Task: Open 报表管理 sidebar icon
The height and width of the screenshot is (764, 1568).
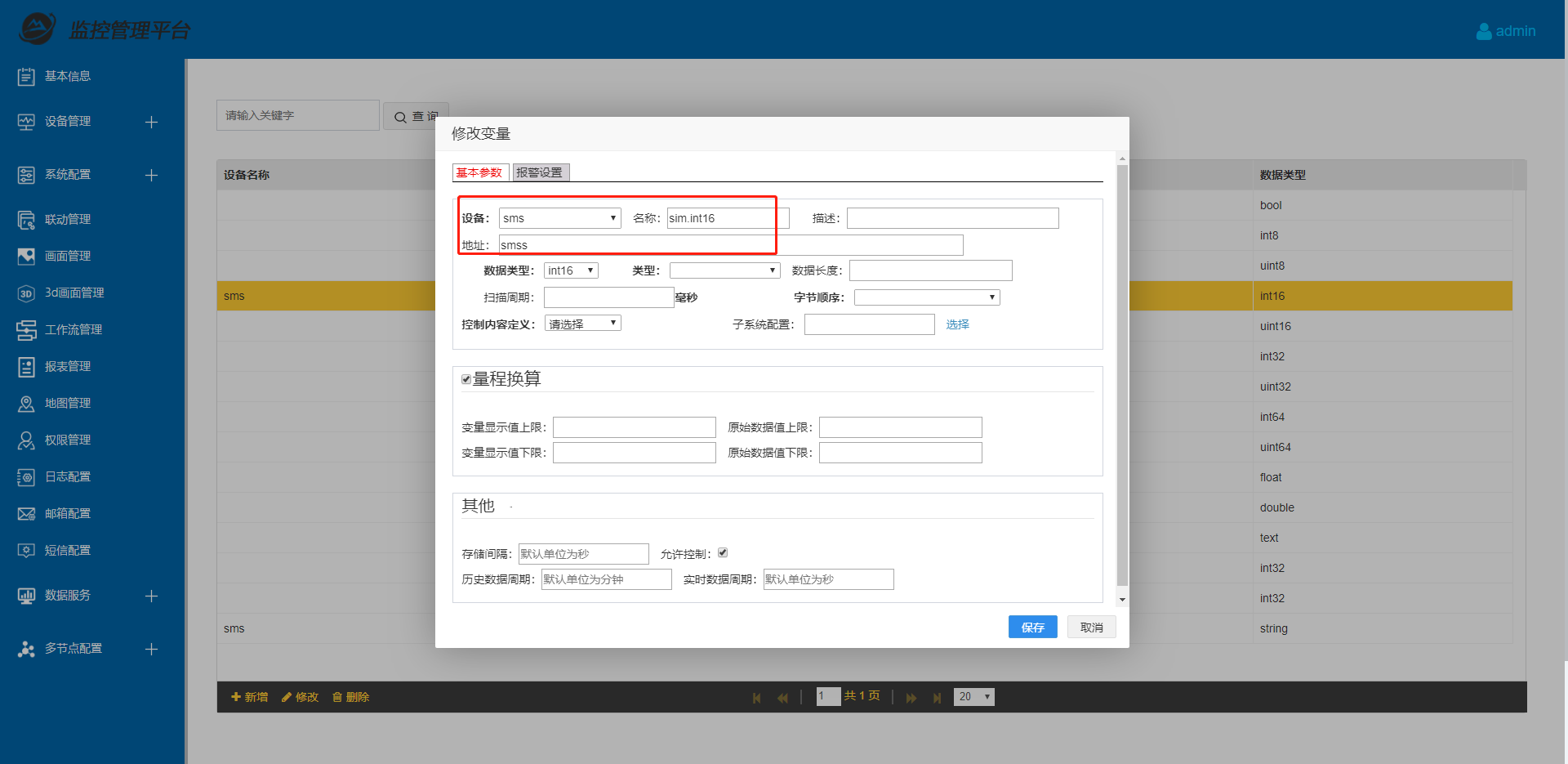Action: 26,367
